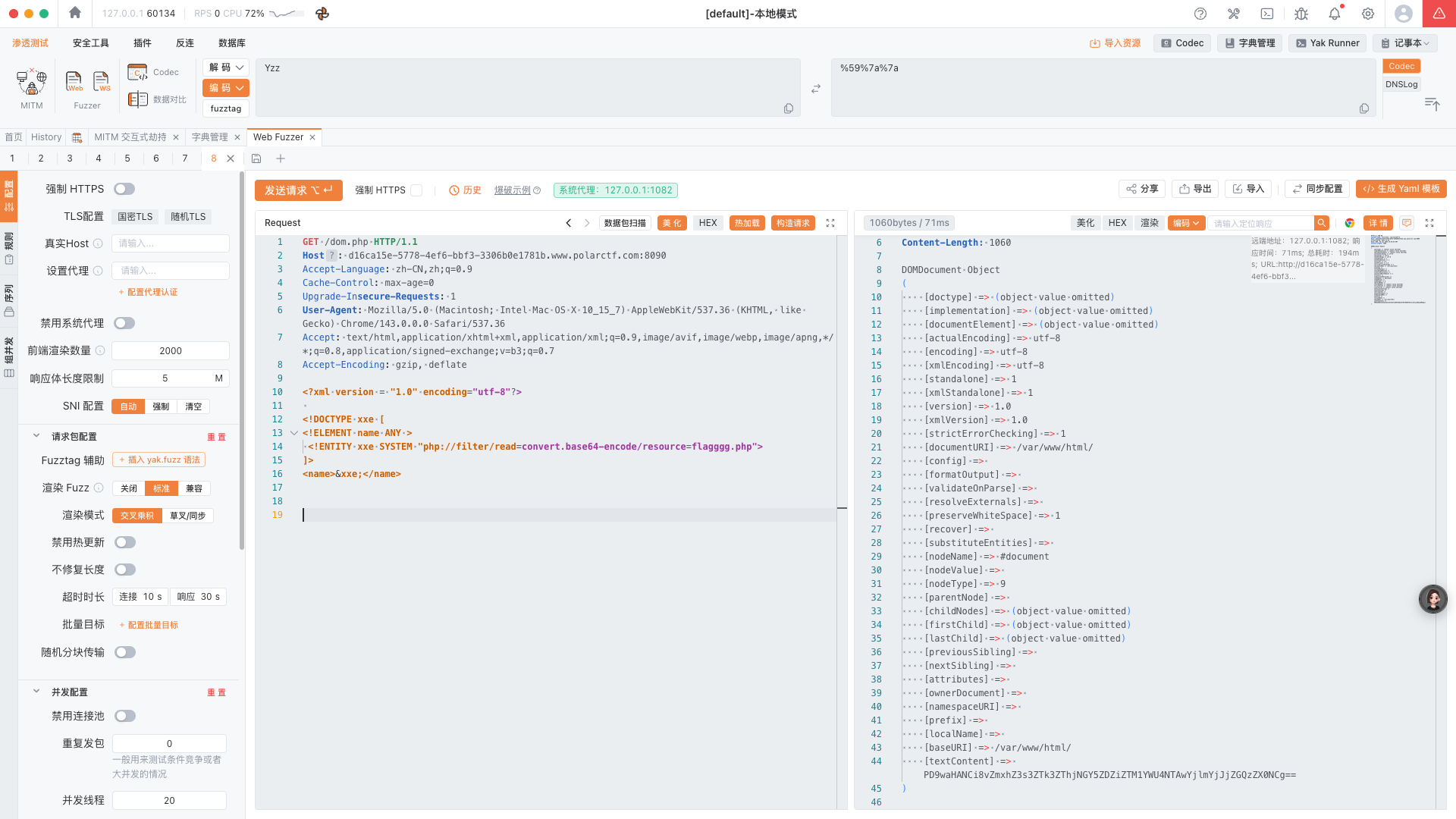Fold line 13 of the request

tap(293, 433)
